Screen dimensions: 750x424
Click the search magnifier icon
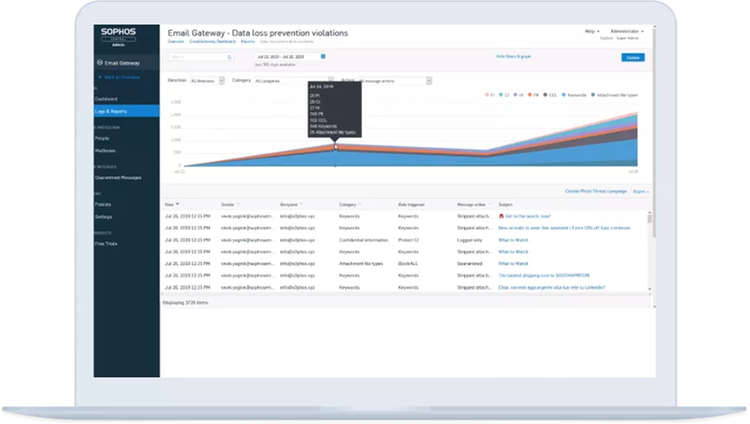pos(229,57)
